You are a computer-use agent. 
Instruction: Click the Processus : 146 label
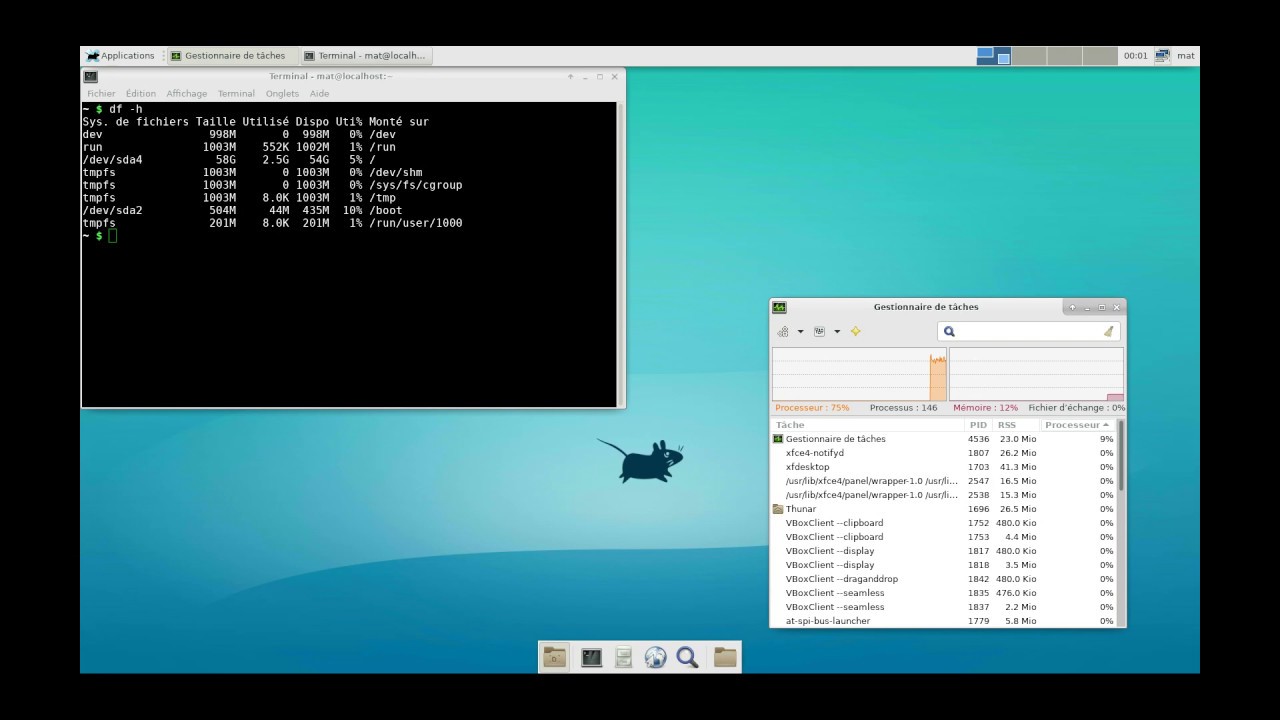point(903,408)
